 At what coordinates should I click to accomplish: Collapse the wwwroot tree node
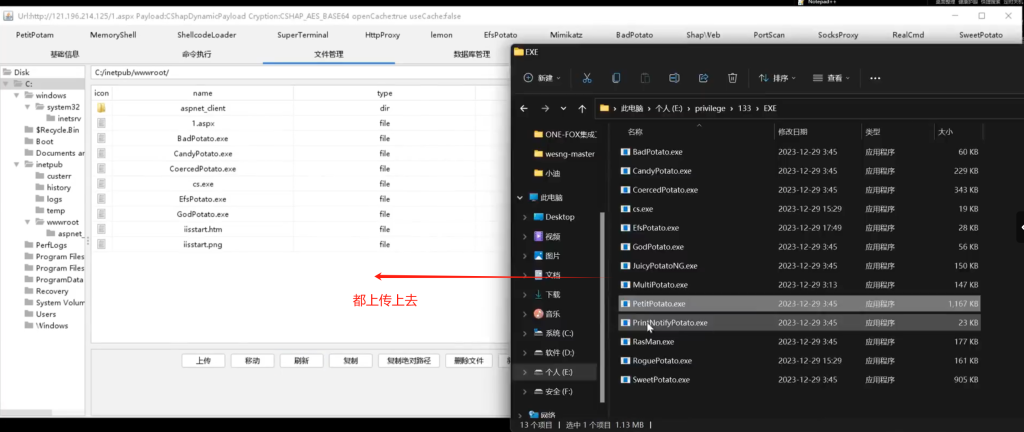click(x=28, y=222)
